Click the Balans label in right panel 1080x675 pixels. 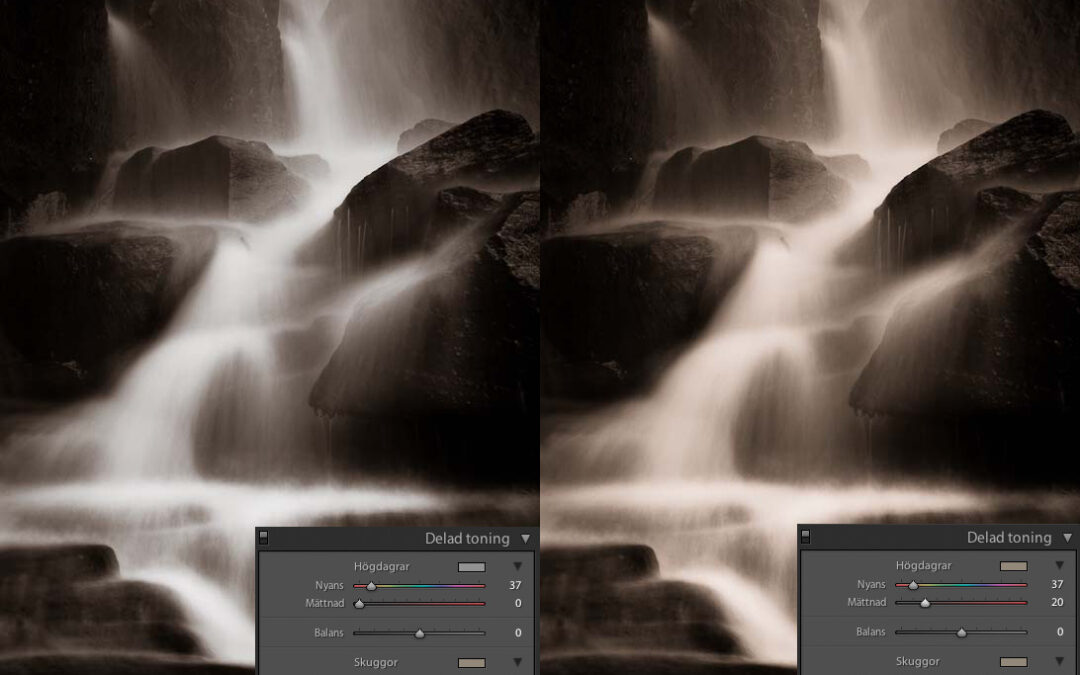point(871,631)
